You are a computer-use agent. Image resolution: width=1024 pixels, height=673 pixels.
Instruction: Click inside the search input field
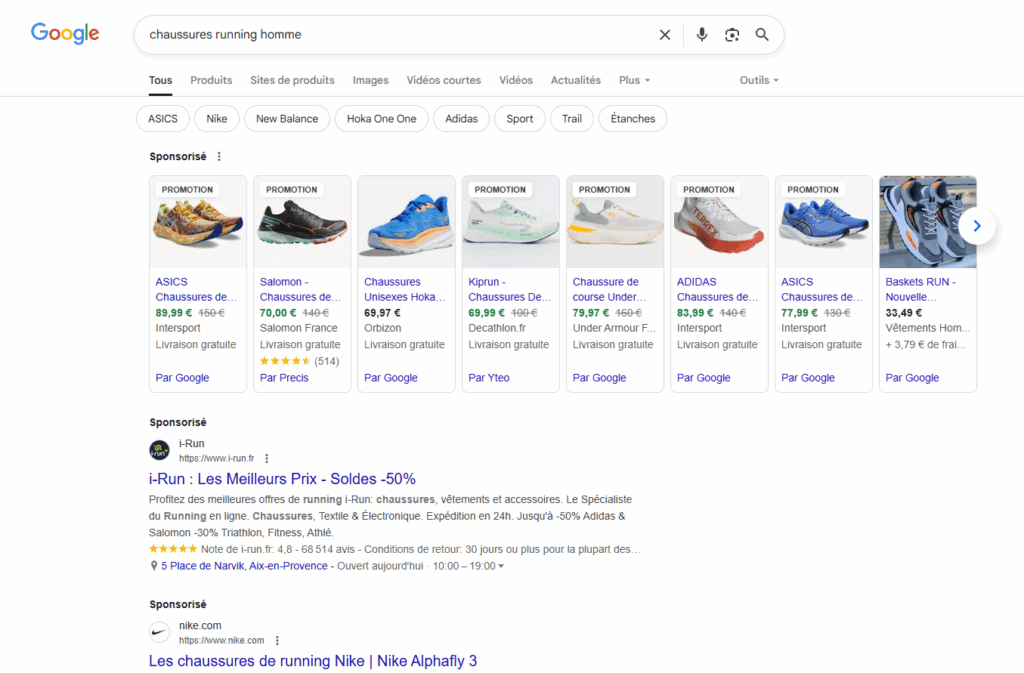click(x=398, y=35)
